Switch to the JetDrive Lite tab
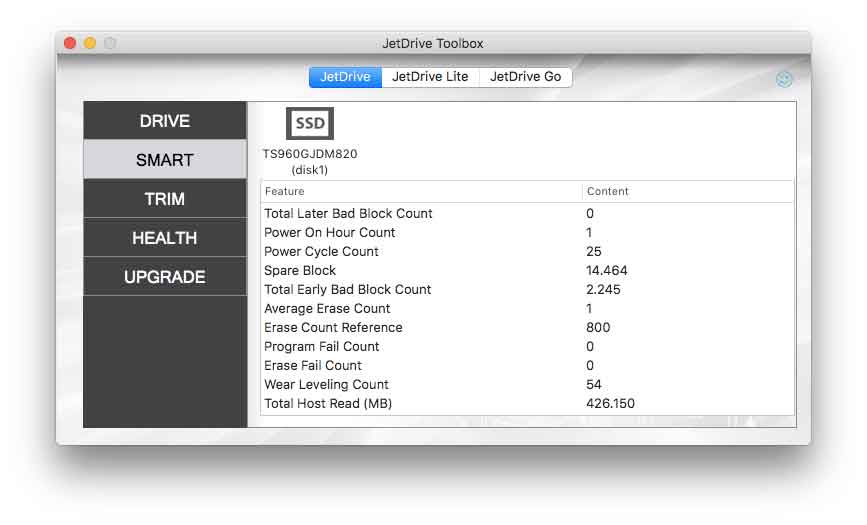Image resolution: width=867 pixels, height=525 pixels. 430,77
